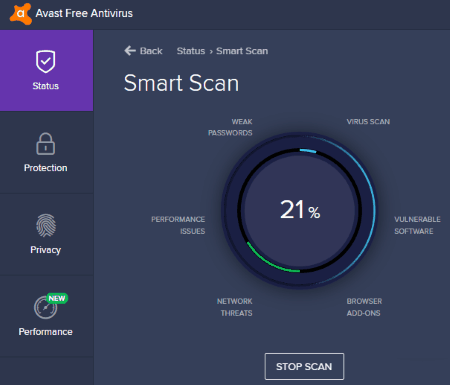Open the Performance gauge icon

[46, 307]
